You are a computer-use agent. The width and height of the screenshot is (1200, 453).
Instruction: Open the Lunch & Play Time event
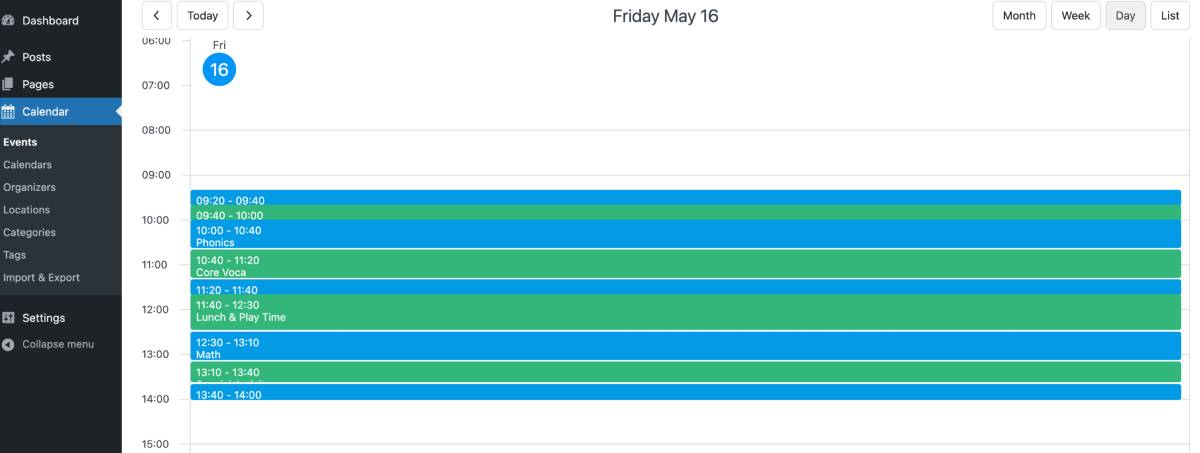(x=686, y=312)
